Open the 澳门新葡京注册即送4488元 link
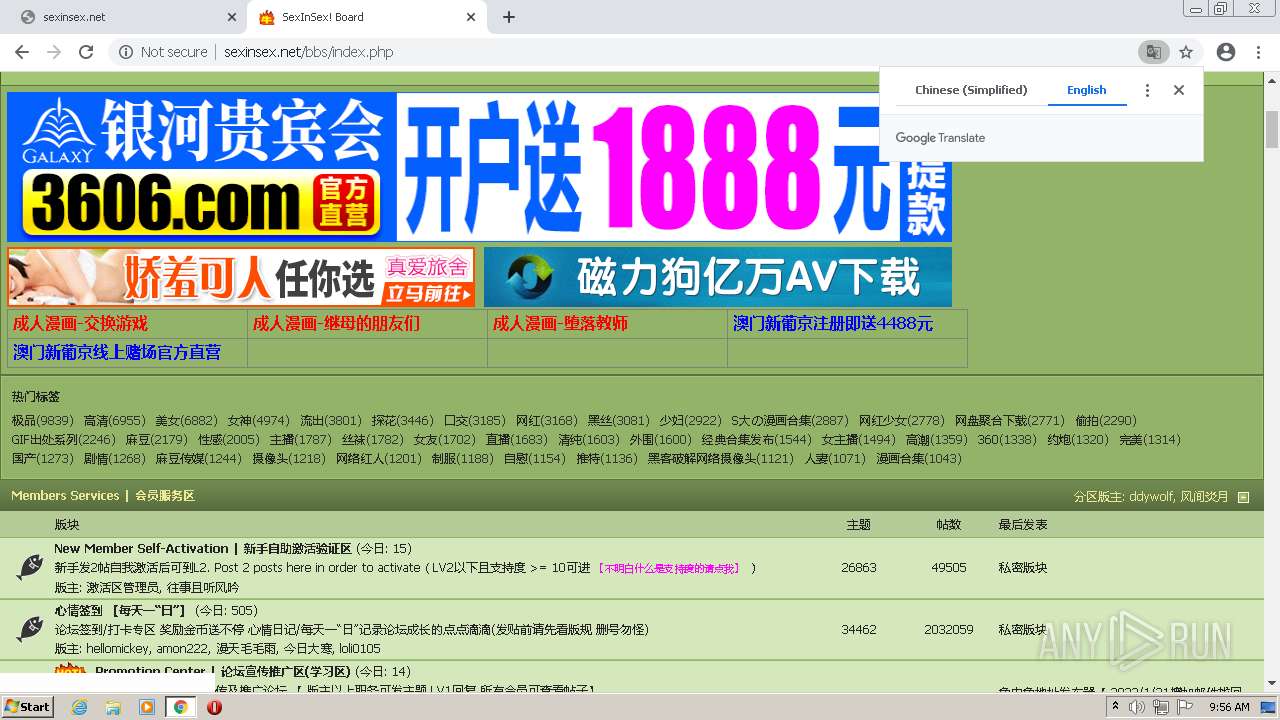The image size is (1280, 720). [x=833, y=324]
